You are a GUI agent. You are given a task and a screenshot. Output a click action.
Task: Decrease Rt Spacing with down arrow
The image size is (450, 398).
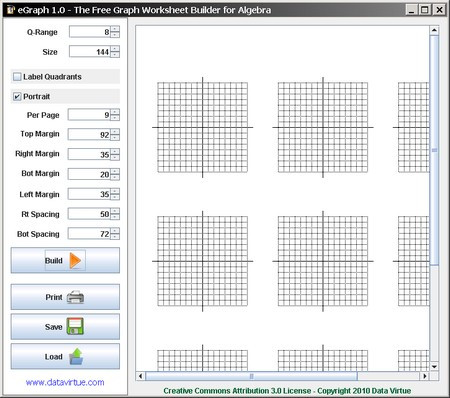(115, 216)
